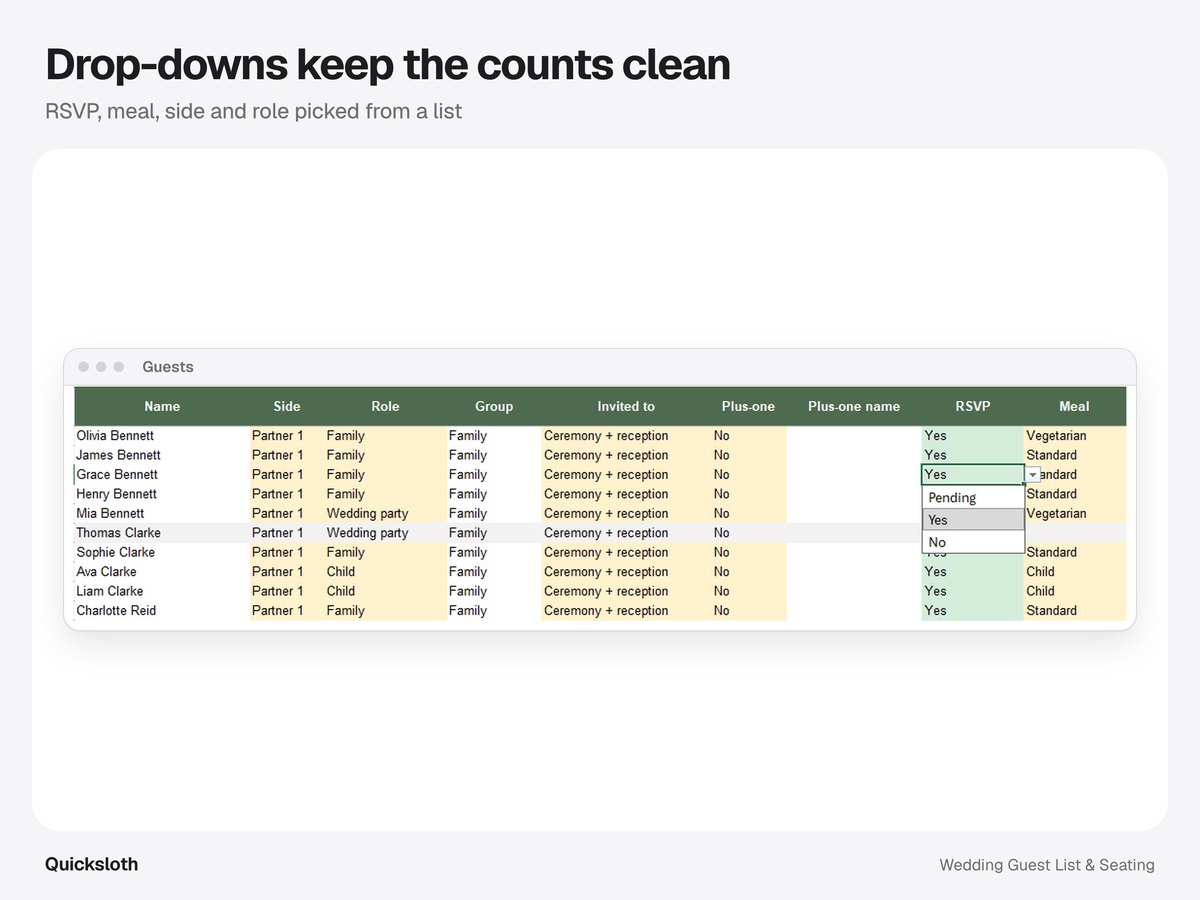The image size is (1200, 900).
Task: Click the first gray window dot beside Guests
Action: (x=84, y=367)
